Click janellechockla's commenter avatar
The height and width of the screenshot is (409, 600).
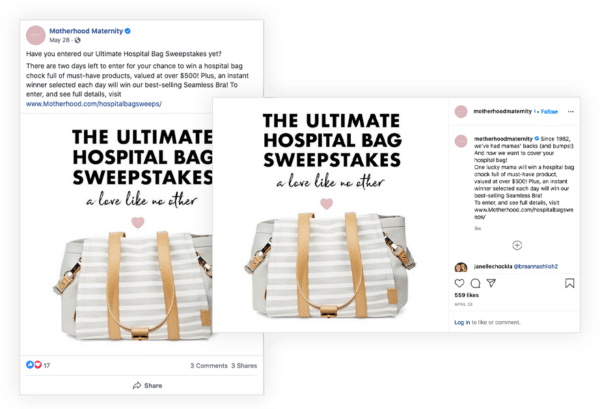pos(461,267)
